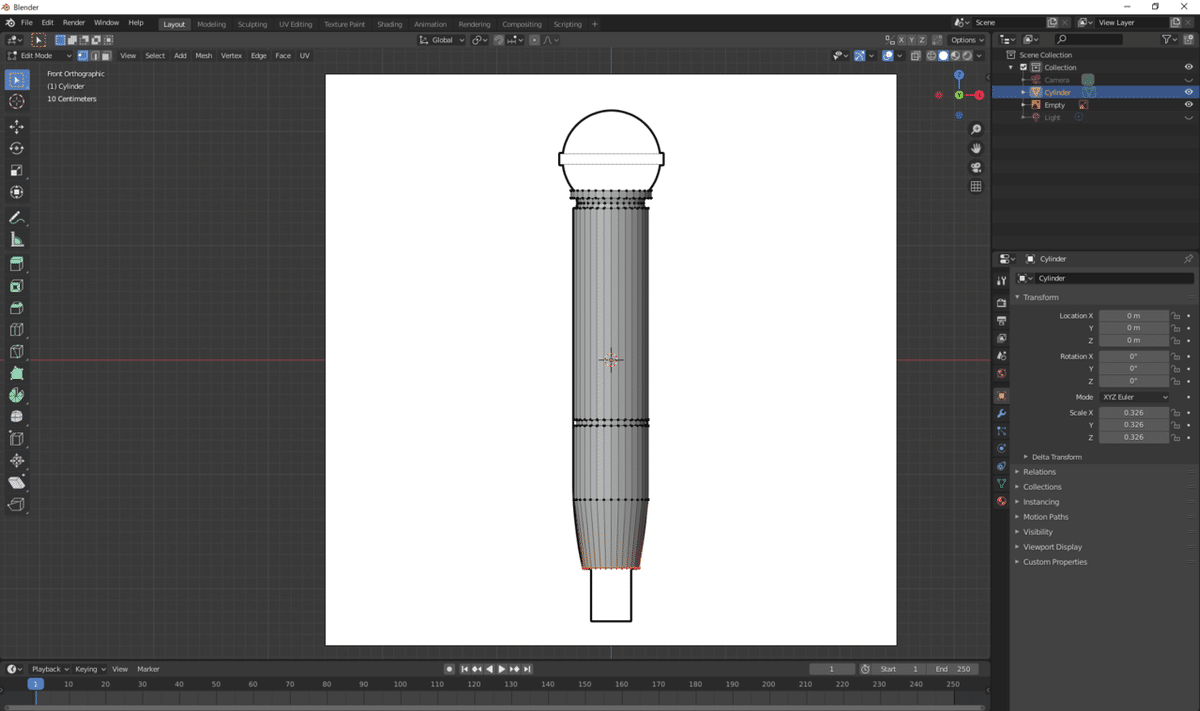This screenshot has width=1200, height=711.
Task: Switch to rendered viewport shading
Action: click(x=967, y=56)
